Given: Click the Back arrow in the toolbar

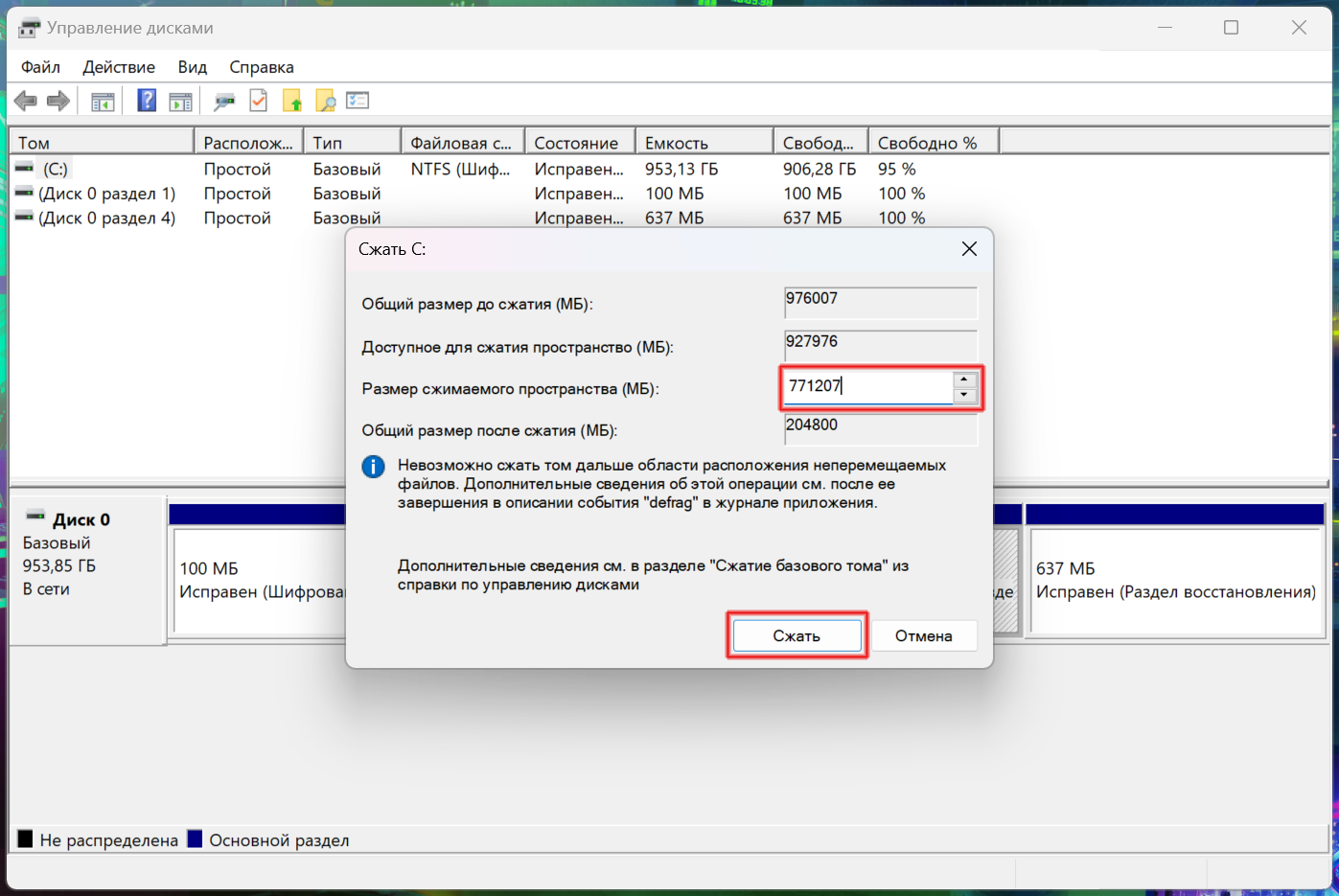Looking at the screenshot, I should click(x=26, y=101).
